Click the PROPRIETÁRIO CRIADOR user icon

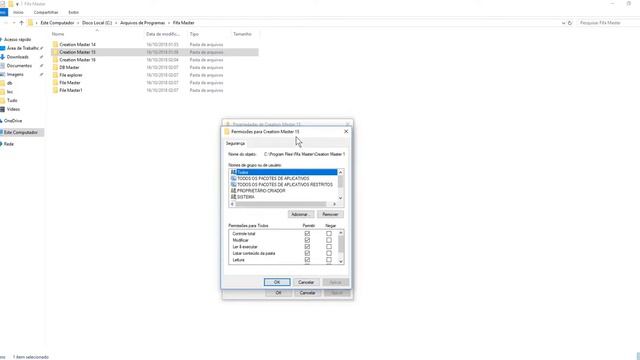click(233, 191)
